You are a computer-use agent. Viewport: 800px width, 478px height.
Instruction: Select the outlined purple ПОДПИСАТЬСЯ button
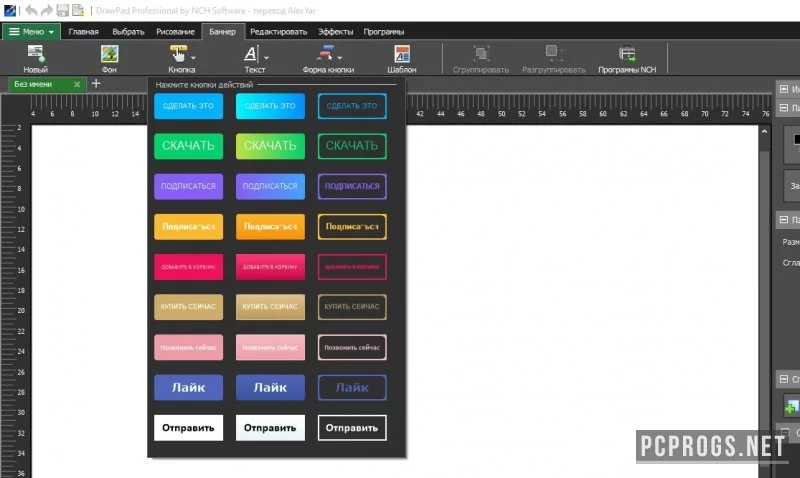click(352, 186)
